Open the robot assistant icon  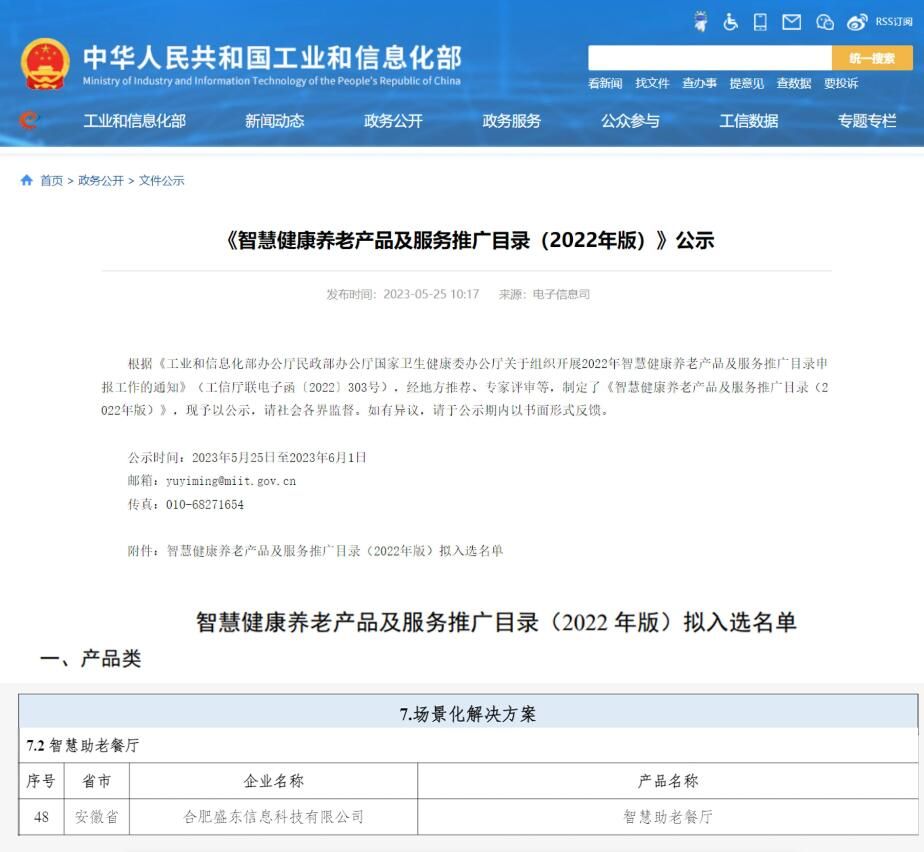point(700,22)
